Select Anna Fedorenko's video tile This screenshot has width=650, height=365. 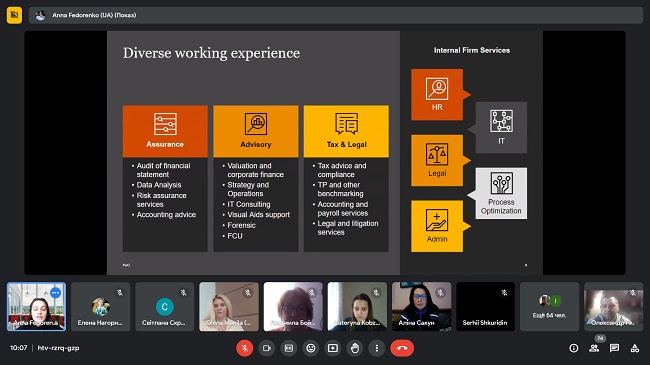36,307
